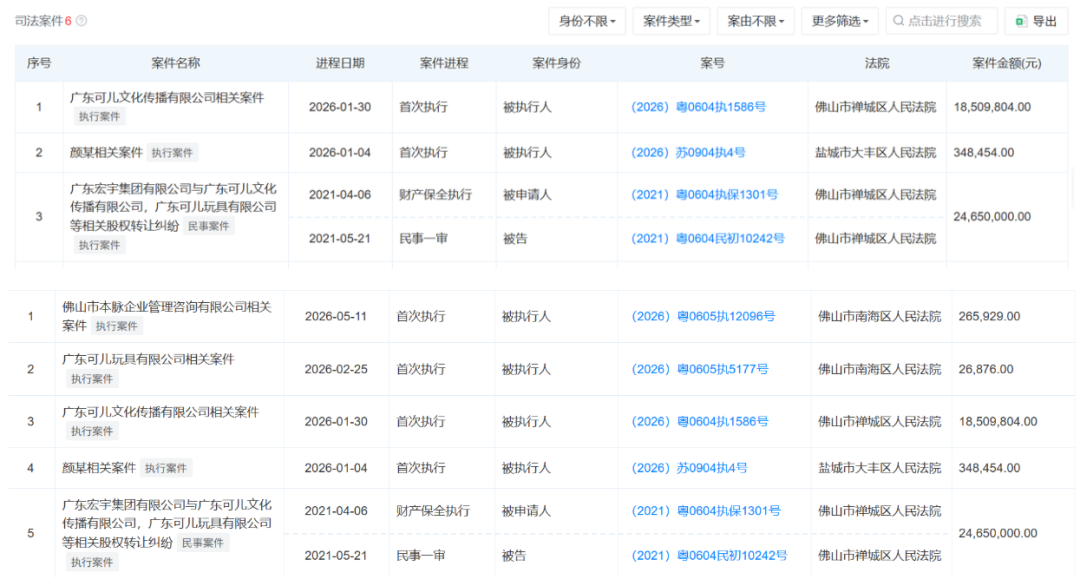1080x586 pixels.
Task: Open the 身份不限 filter dropdown
Action: (x=587, y=21)
